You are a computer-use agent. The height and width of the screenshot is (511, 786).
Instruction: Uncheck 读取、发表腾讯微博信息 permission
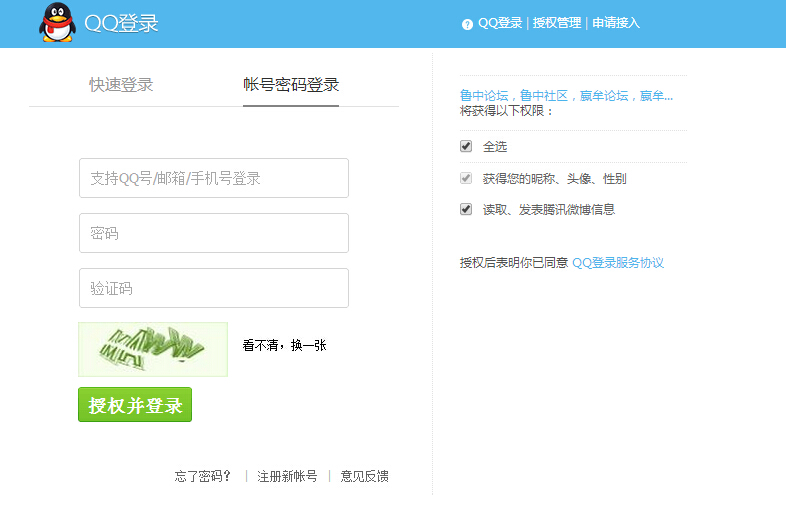(x=466, y=209)
